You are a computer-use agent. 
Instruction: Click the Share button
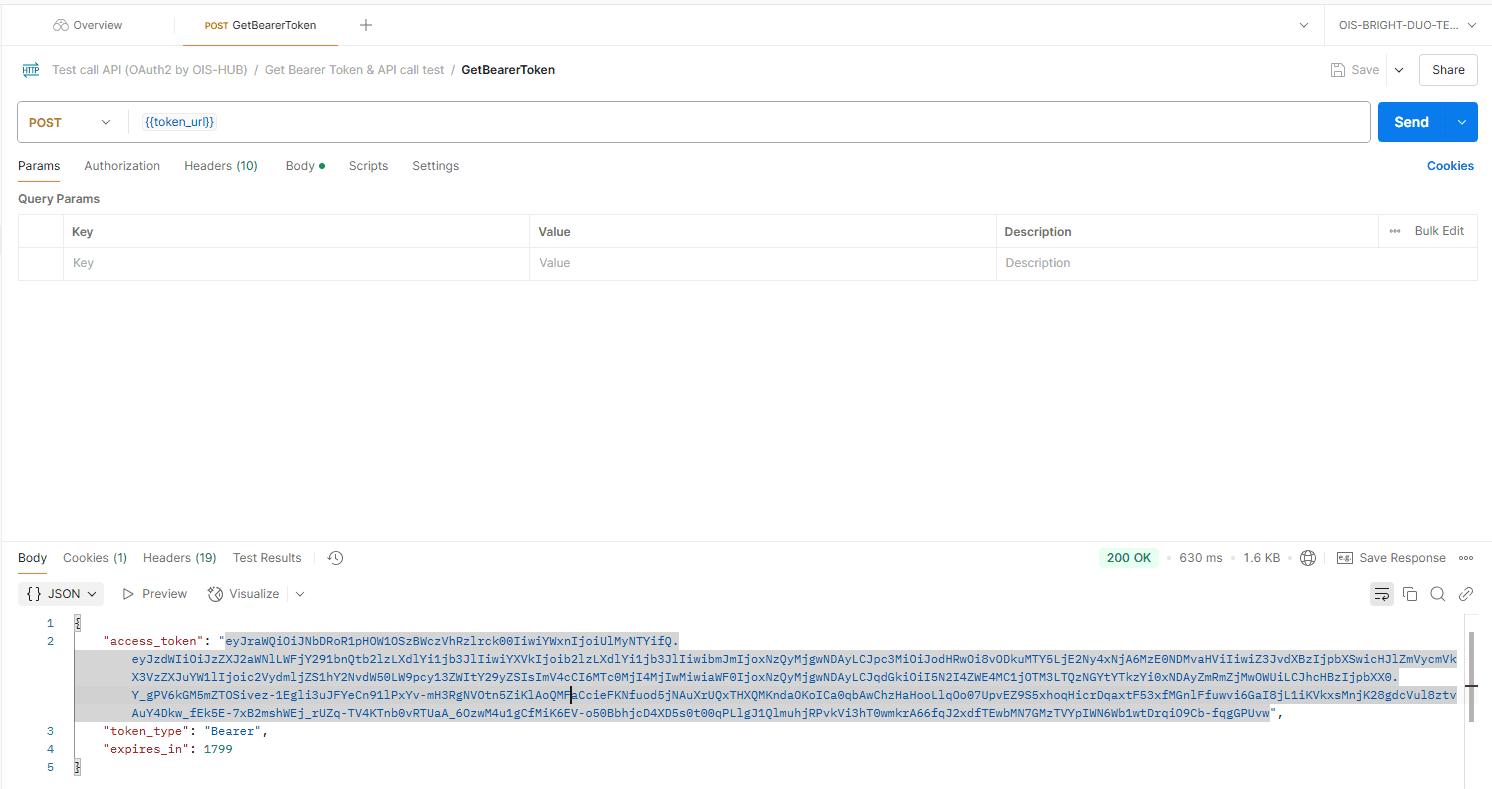click(x=1448, y=70)
